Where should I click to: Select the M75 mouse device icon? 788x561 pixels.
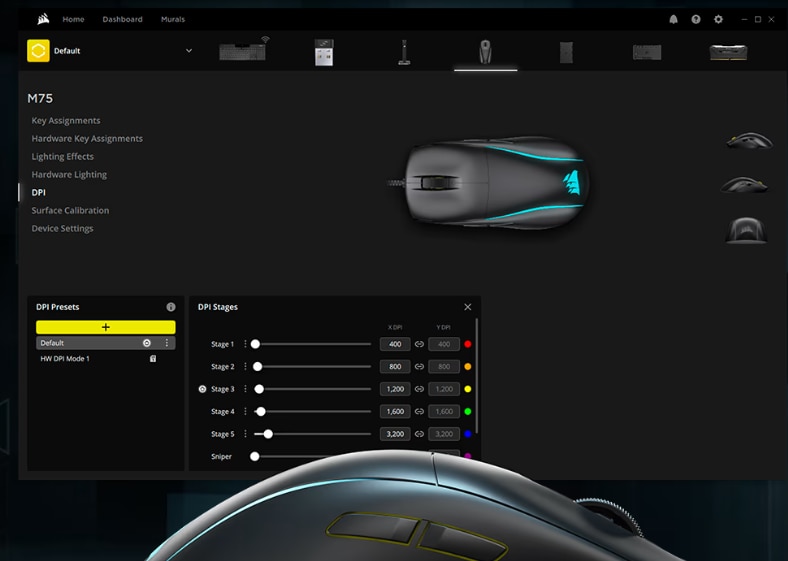485,51
